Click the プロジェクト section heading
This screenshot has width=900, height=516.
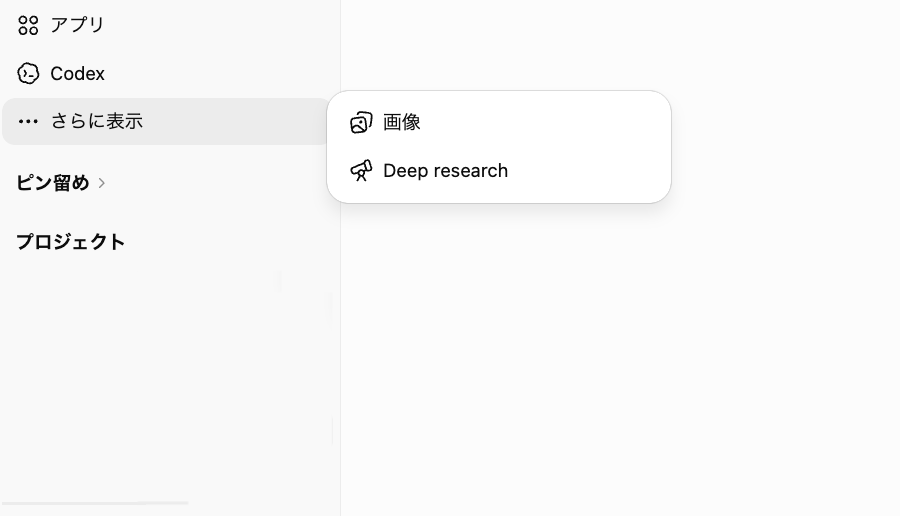71,242
